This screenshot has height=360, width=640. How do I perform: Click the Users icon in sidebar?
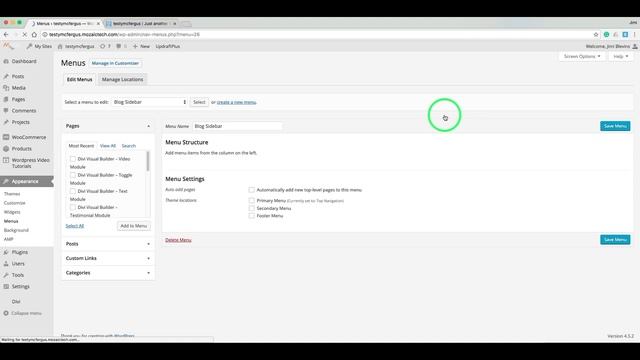pos(6,264)
